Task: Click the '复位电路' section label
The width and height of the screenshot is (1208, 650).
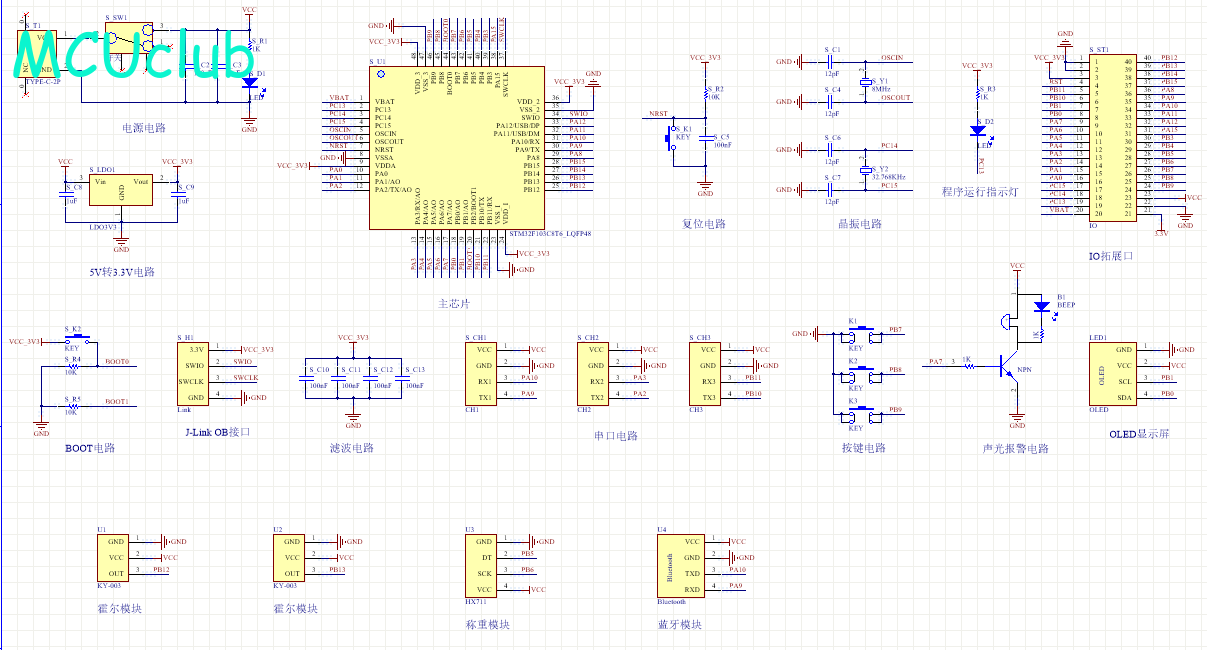Action: 704,224
